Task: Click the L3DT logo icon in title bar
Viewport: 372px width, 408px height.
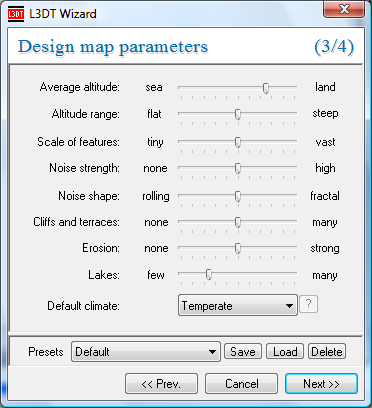Action: click(16, 14)
